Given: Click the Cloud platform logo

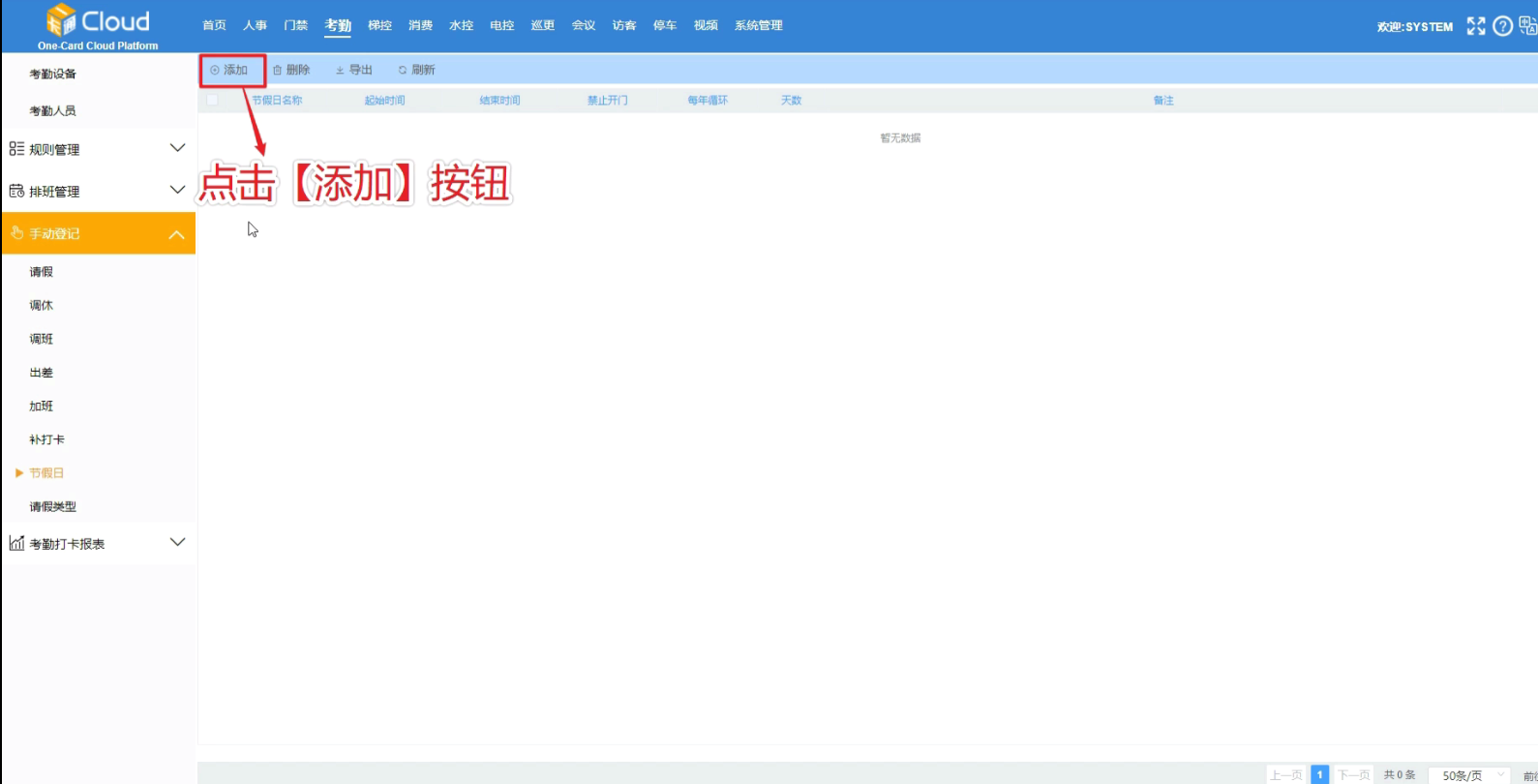Looking at the screenshot, I should [98, 27].
